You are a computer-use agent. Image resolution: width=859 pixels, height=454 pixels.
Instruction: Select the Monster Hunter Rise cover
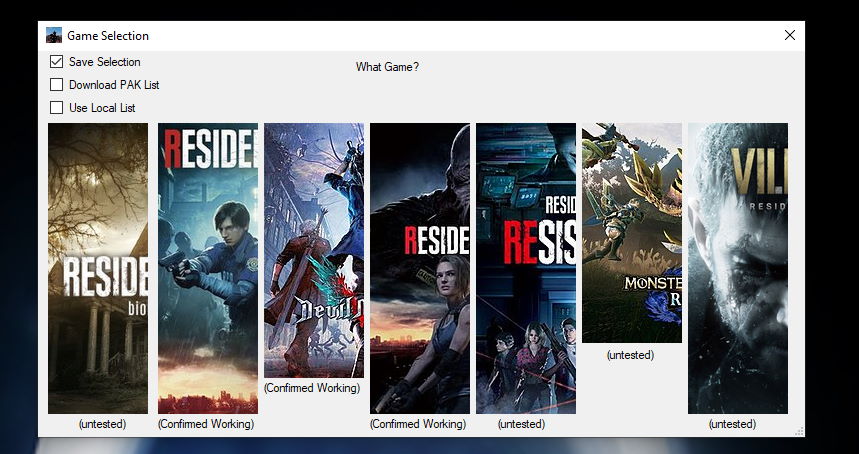coord(632,233)
